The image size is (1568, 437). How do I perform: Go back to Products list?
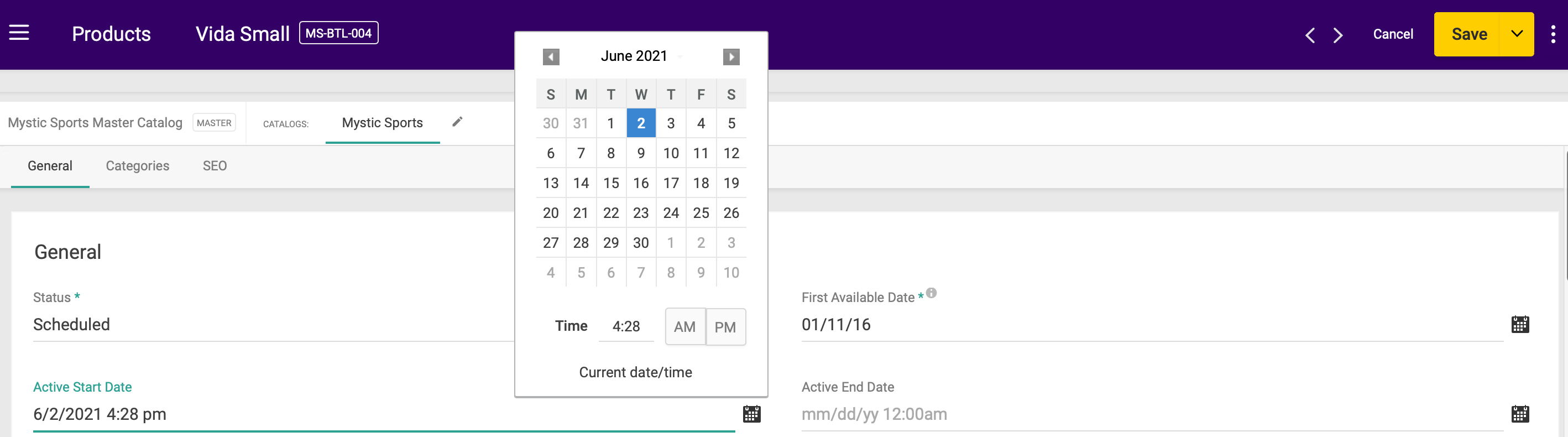click(x=111, y=34)
